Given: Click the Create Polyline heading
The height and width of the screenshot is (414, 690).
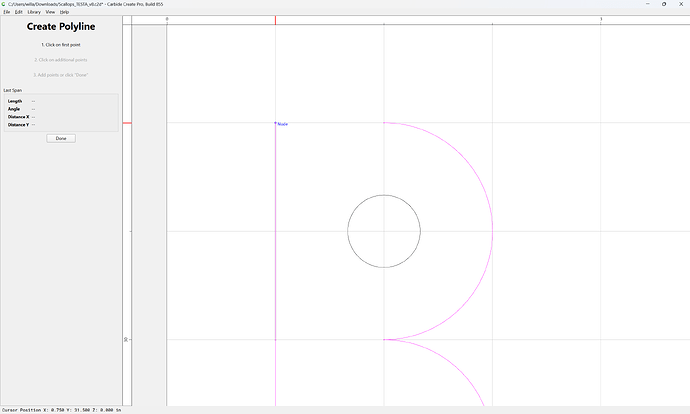Looking at the screenshot, I should pos(61,26).
